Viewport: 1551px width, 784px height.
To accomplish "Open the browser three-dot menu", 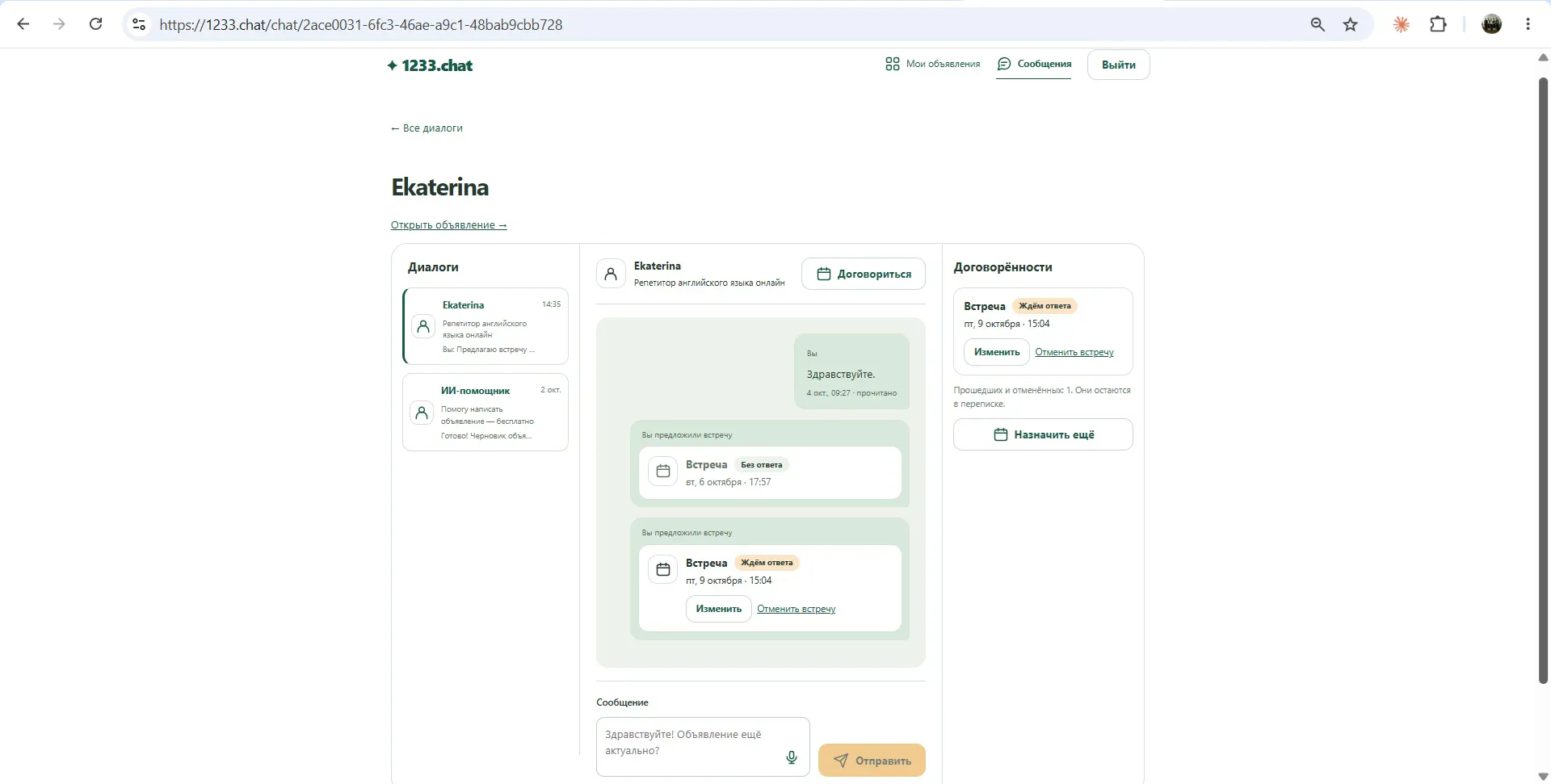I will pos(1528,24).
